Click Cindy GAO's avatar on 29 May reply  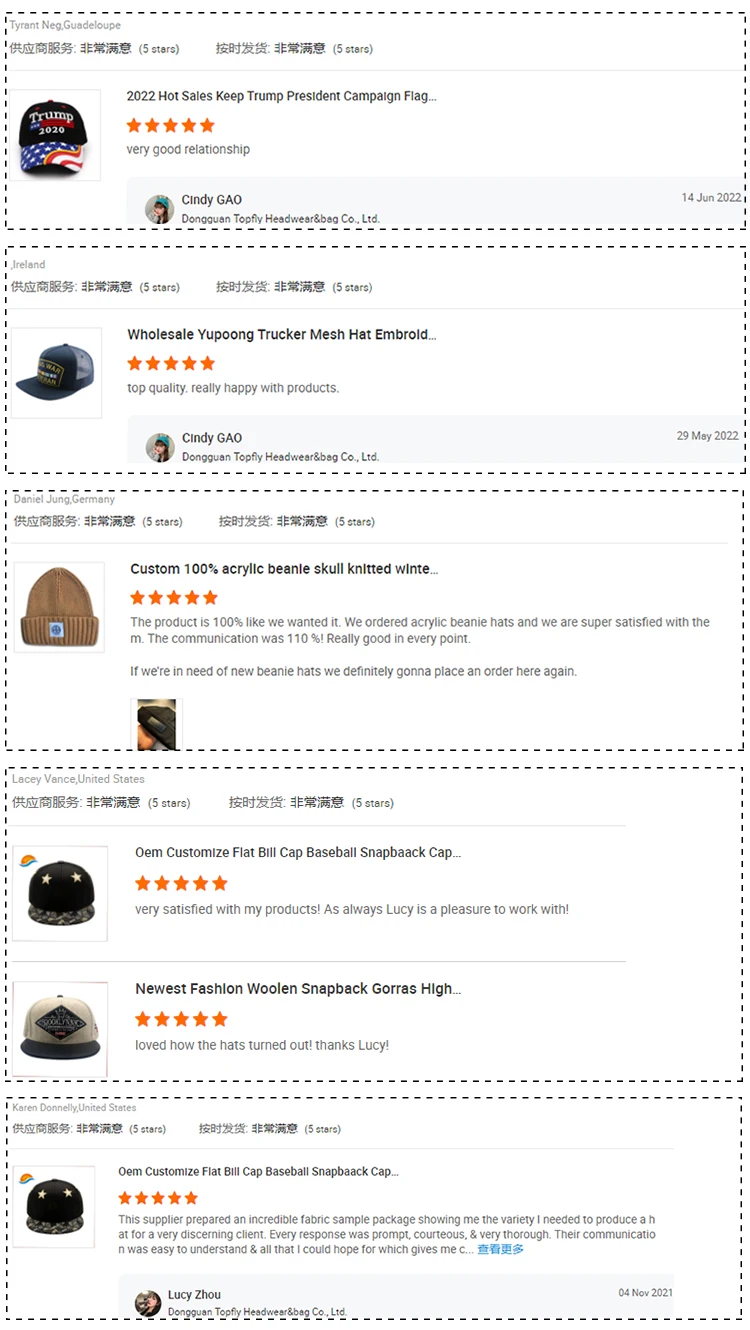pyautogui.click(x=160, y=447)
